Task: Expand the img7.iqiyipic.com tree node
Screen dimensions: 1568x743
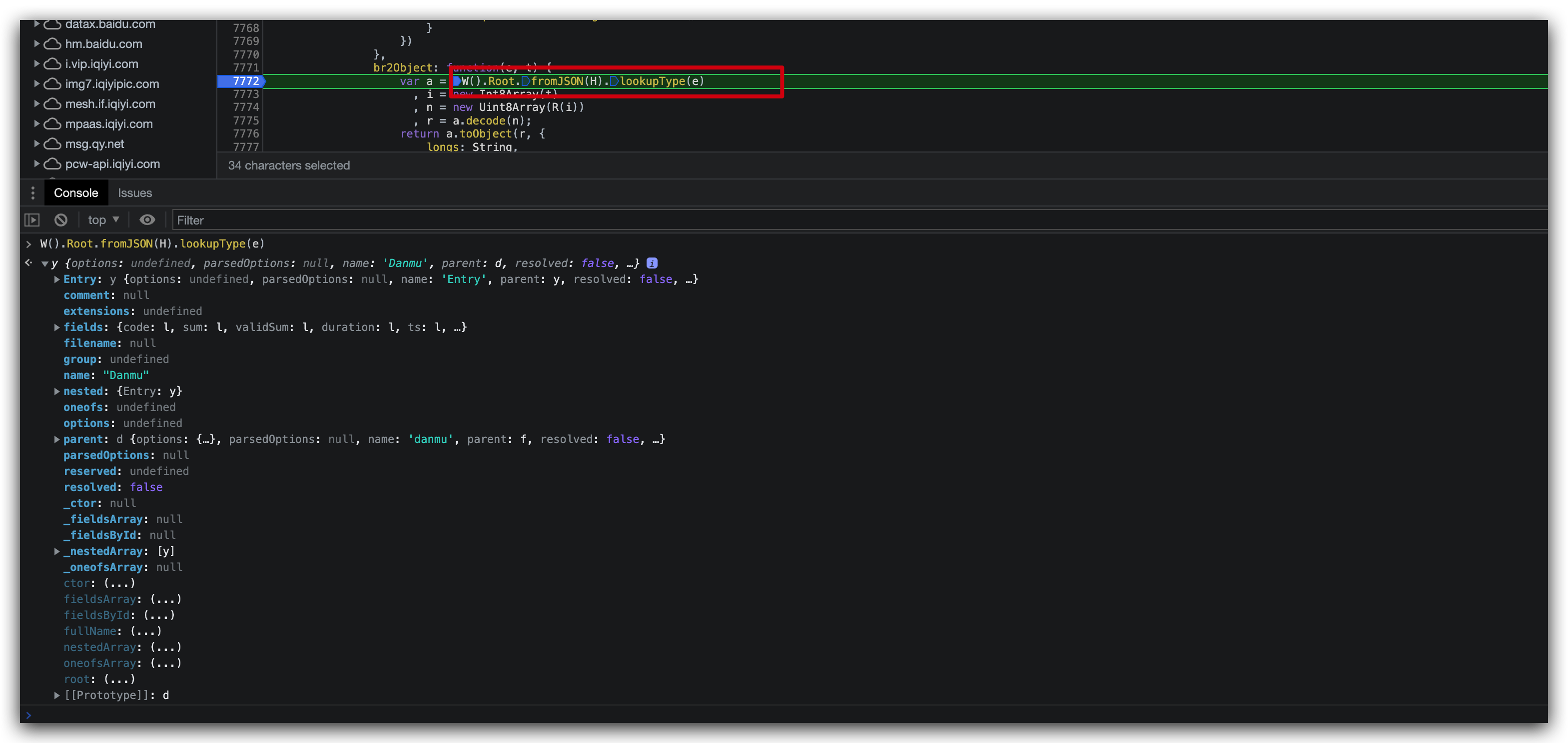Action: (x=36, y=84)
